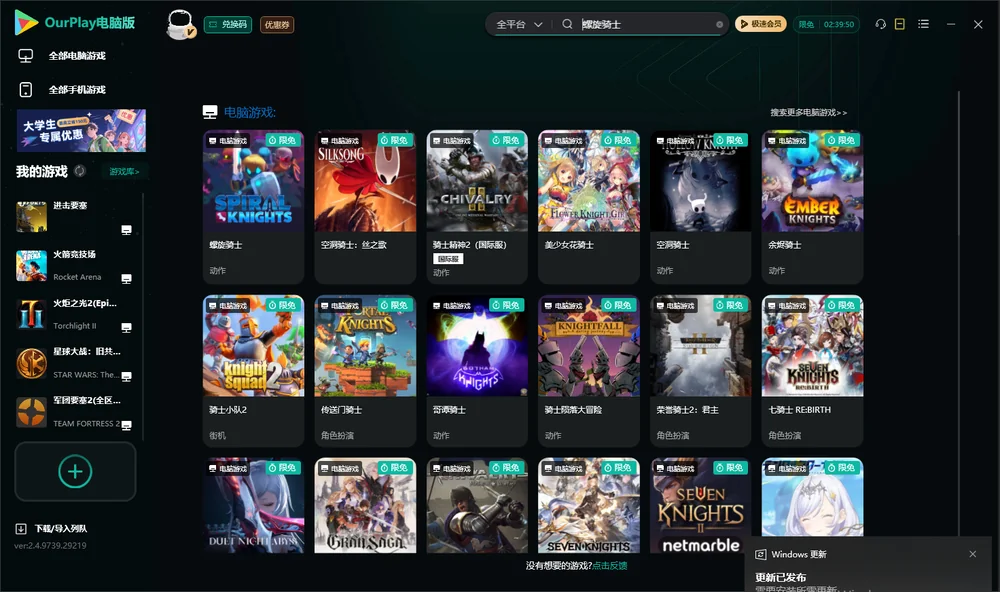Add a game with the plus button
The width and height of the screenshot is (1000, 592).
tap(75, 471)
